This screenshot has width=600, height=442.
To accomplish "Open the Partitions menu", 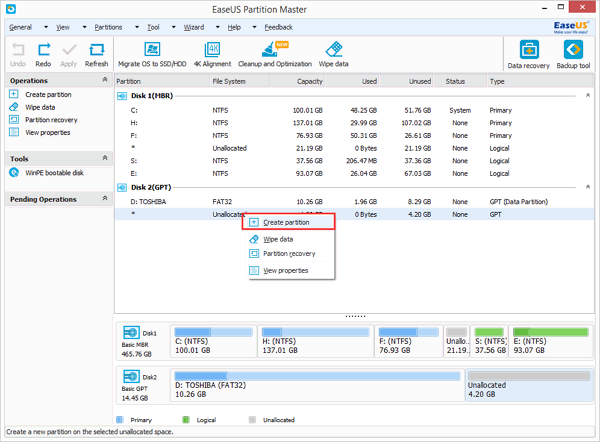I will point(108,27).
